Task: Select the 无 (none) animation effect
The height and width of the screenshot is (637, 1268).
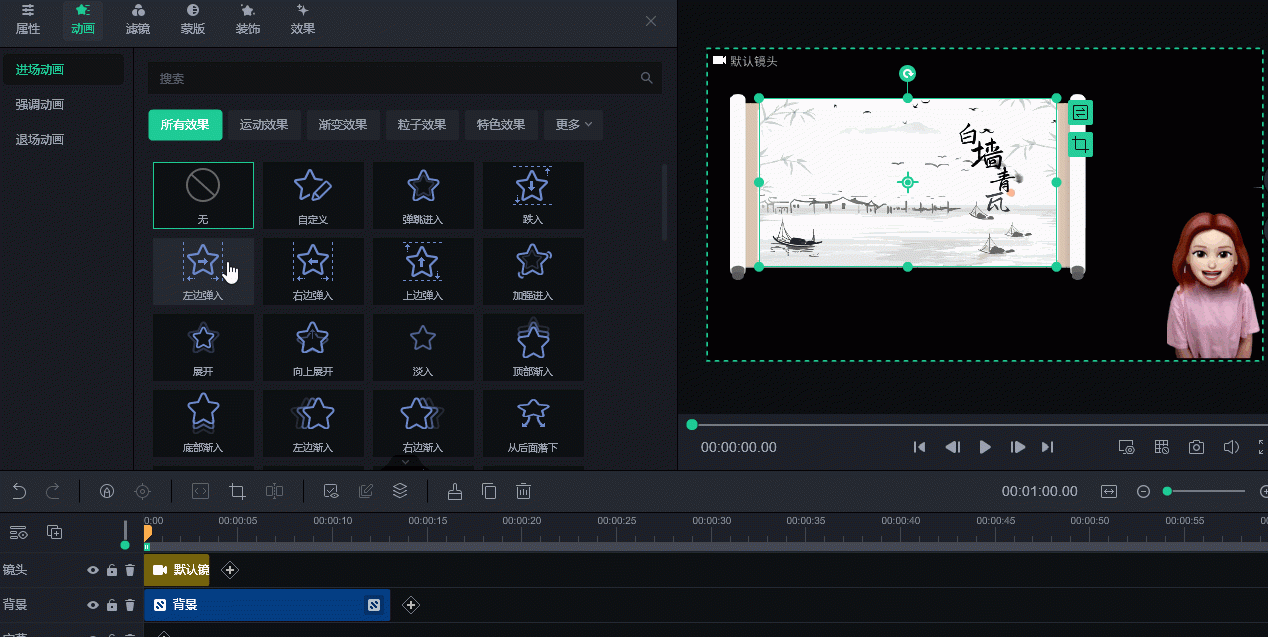Action: (203, 195)
